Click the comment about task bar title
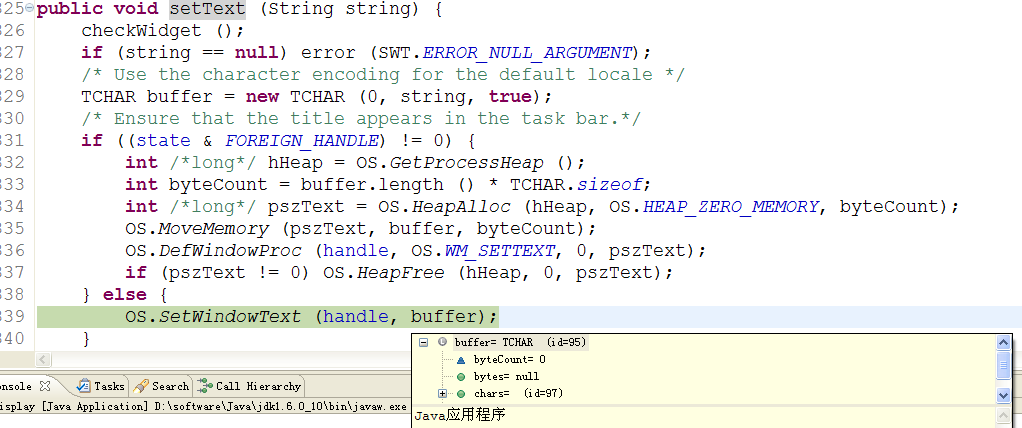Screen dimensions: 1022x428 point(361,119)
